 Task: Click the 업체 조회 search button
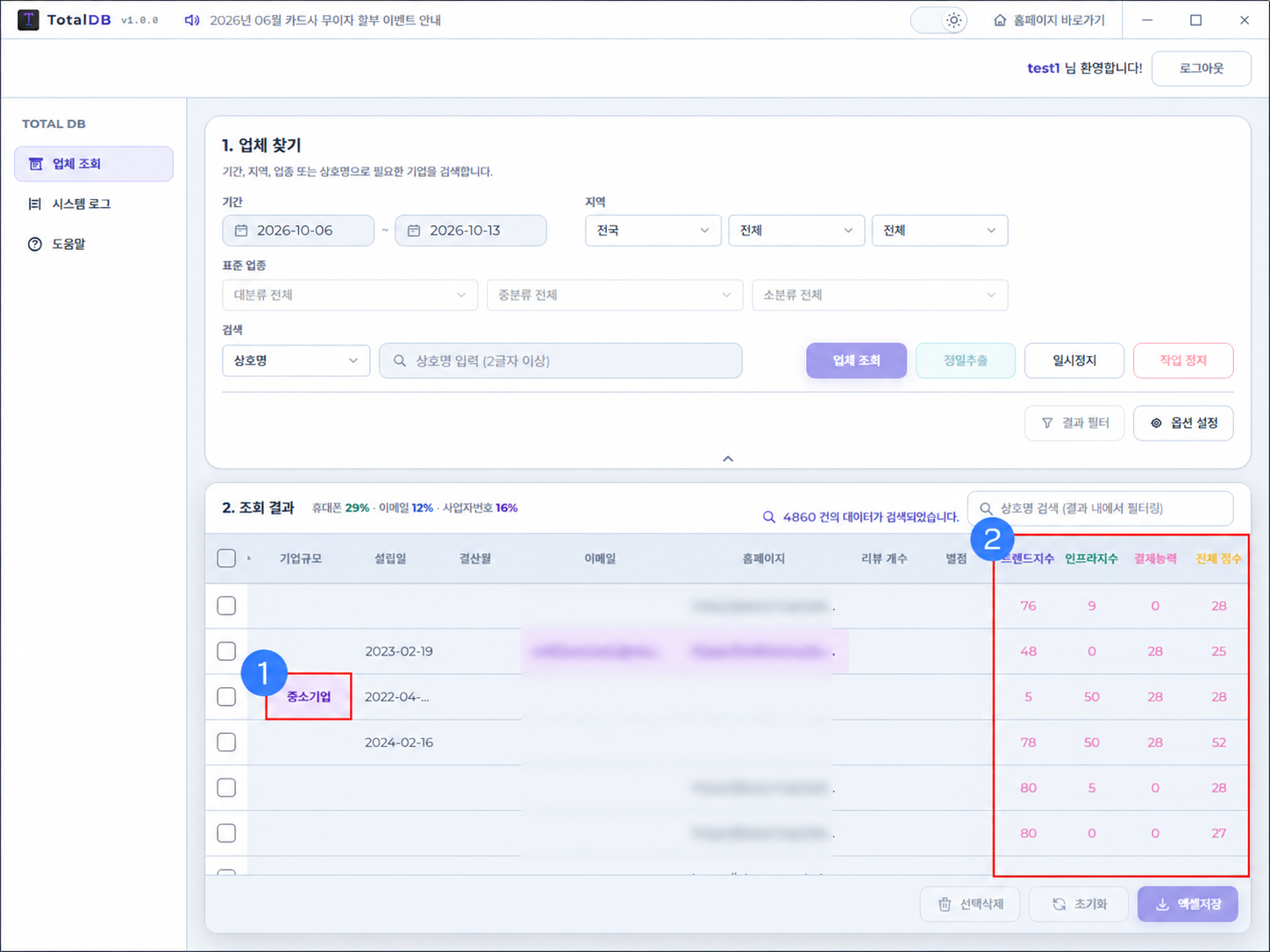click(856, 360)
